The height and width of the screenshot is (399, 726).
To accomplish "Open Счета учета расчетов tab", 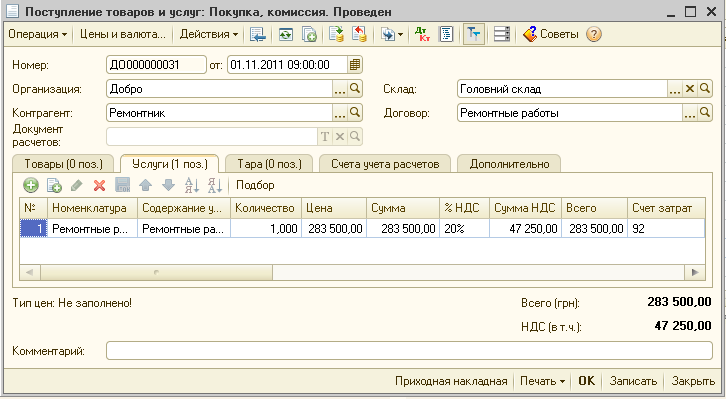I will tap(385, 164).
